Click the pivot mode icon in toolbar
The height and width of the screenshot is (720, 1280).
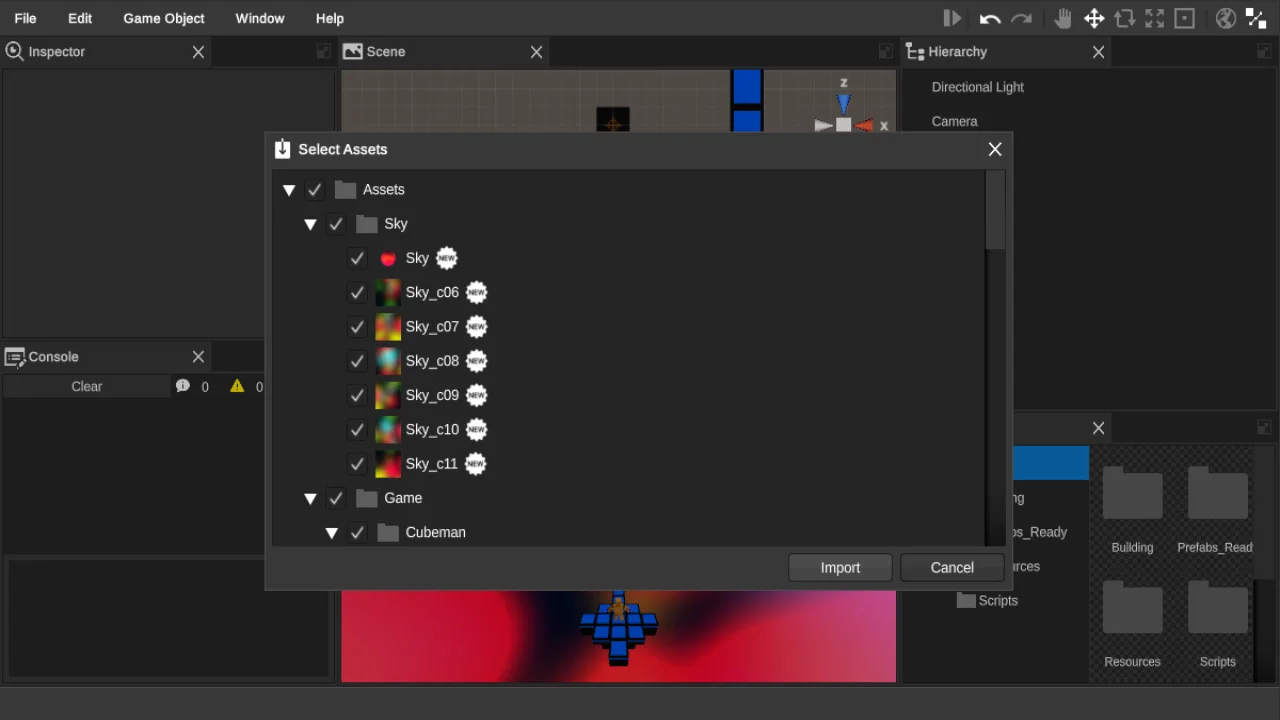[1255, 18]
